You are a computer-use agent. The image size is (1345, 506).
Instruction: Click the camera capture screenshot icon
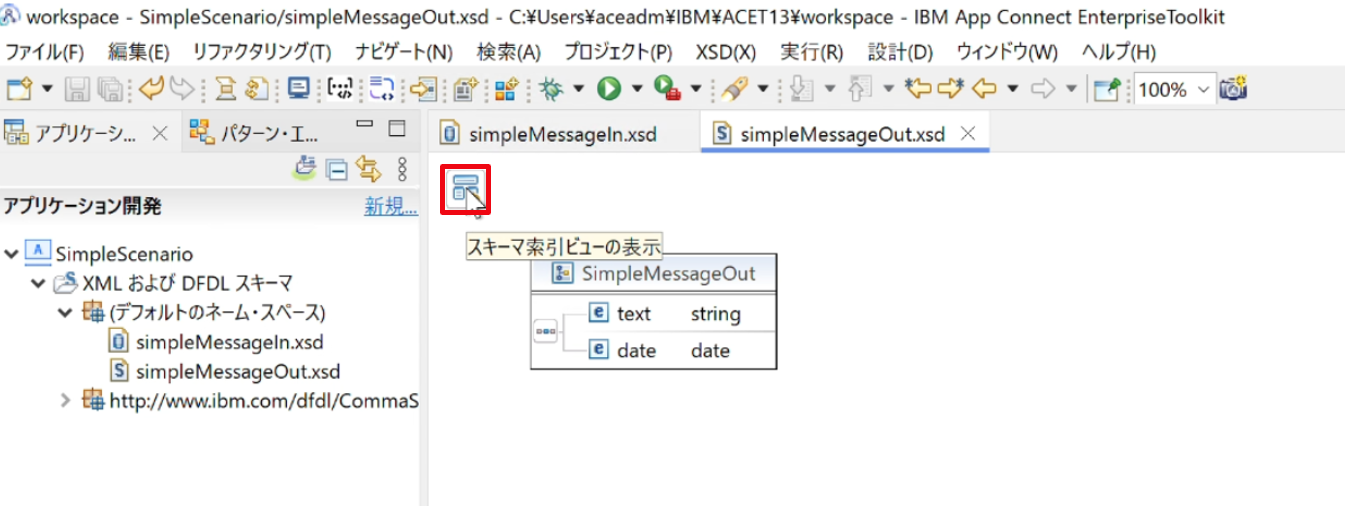[1234, 88]
